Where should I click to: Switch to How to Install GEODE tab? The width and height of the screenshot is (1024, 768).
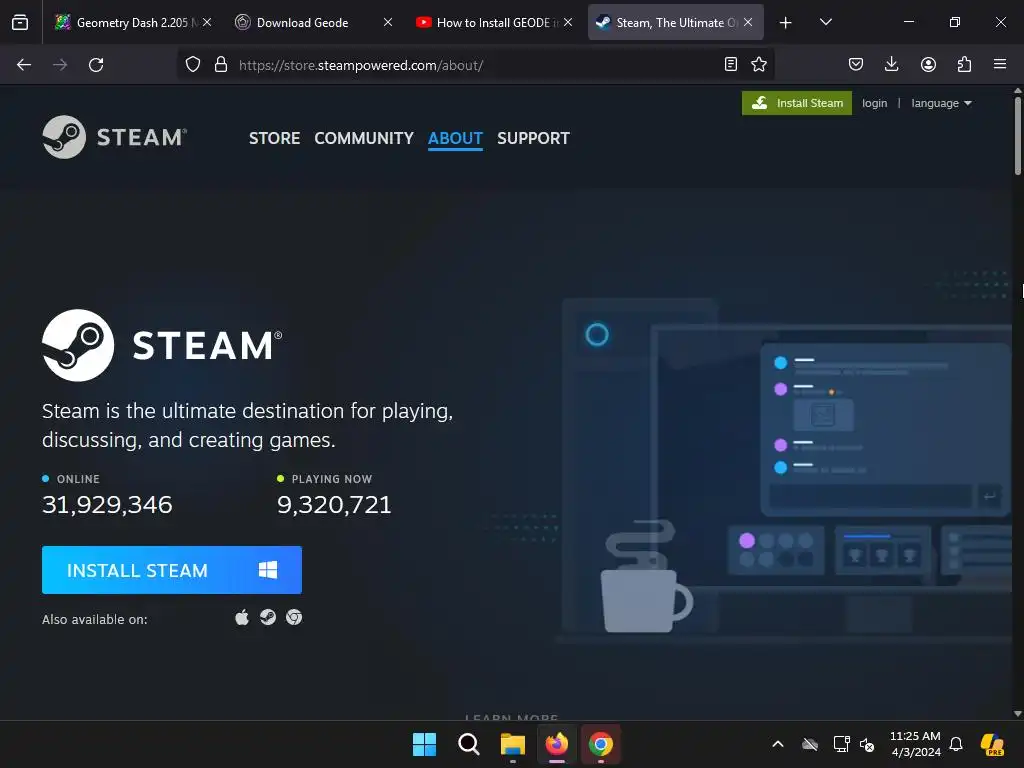click(x=494, y=22)
